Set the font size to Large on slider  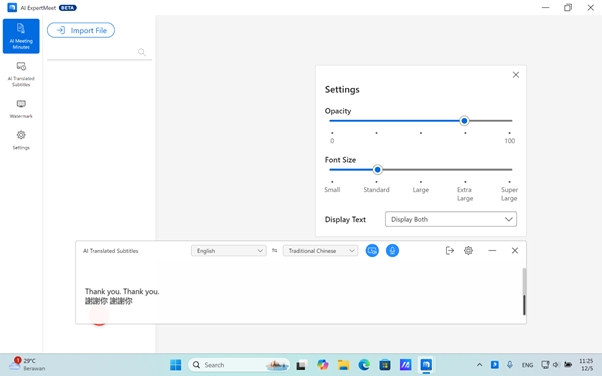point(421,170)
